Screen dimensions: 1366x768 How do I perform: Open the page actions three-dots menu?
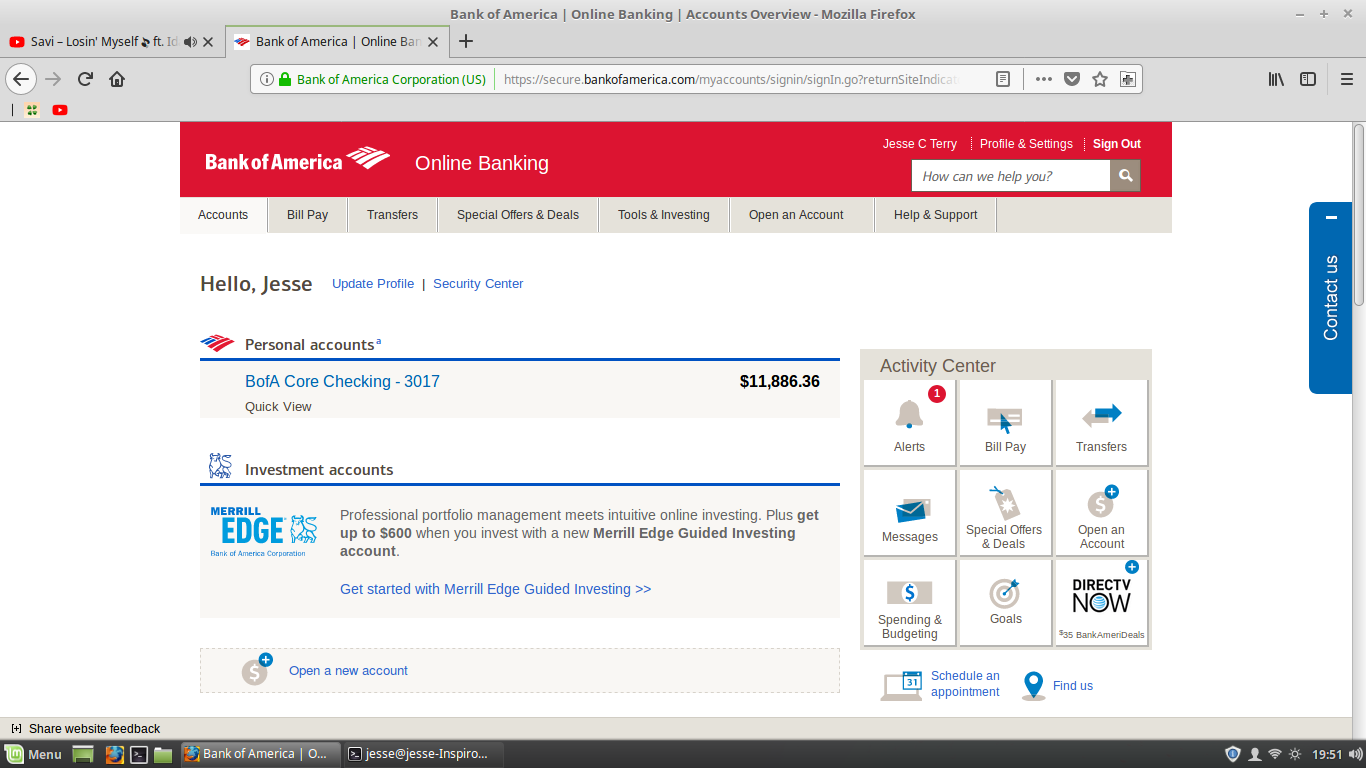pyautogui.click(x=1043, y=79)
